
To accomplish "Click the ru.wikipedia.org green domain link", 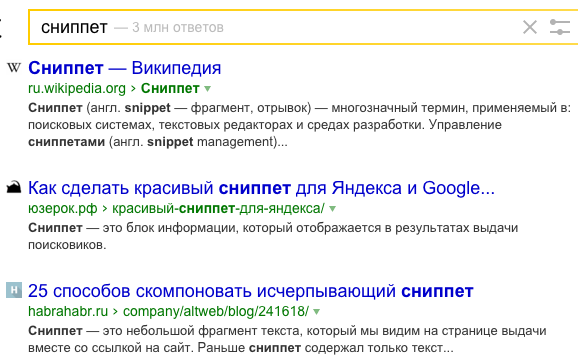I will tap(77, 89).
